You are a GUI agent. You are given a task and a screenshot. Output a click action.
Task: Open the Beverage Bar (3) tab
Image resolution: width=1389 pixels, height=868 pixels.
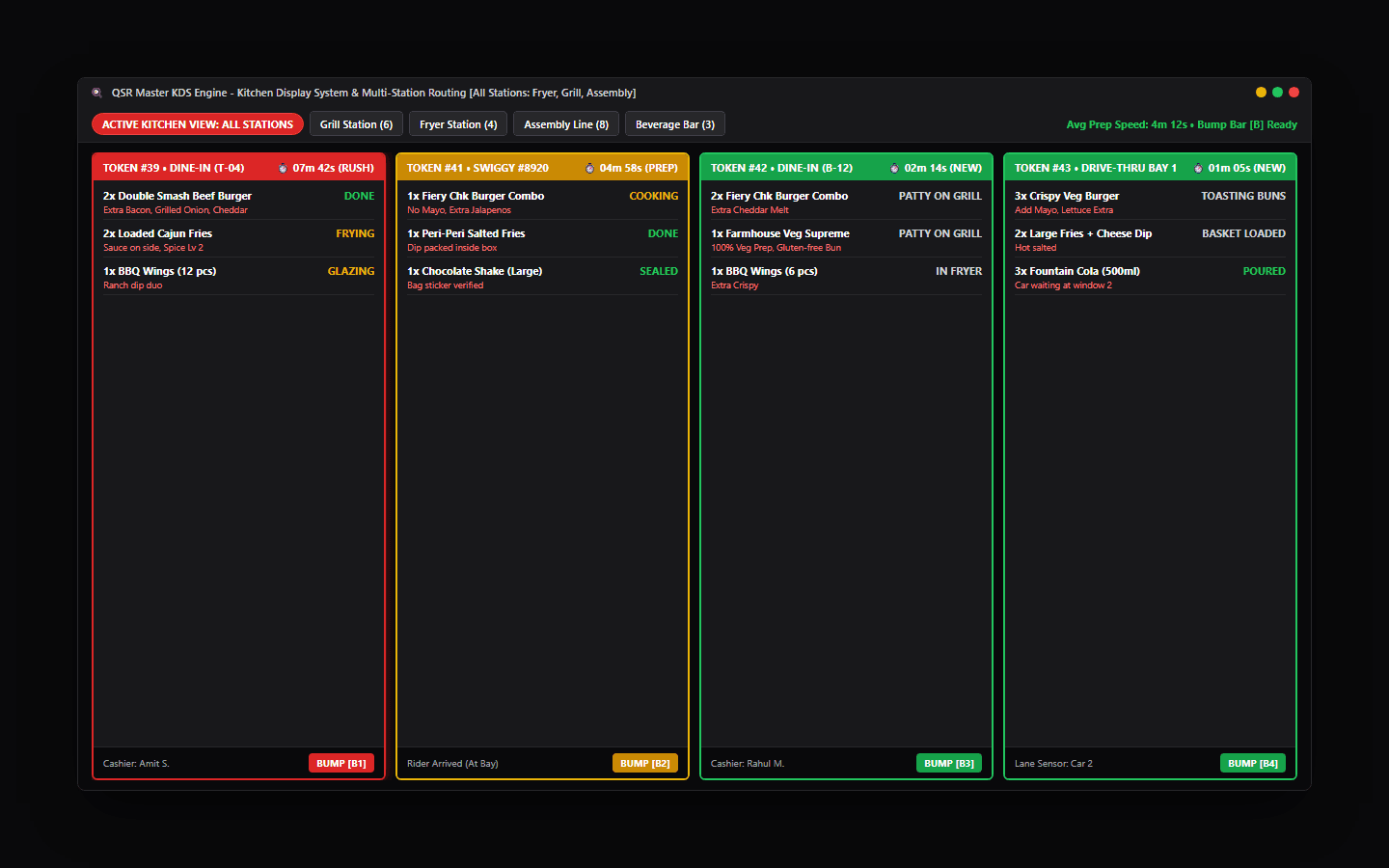point(675,124)
